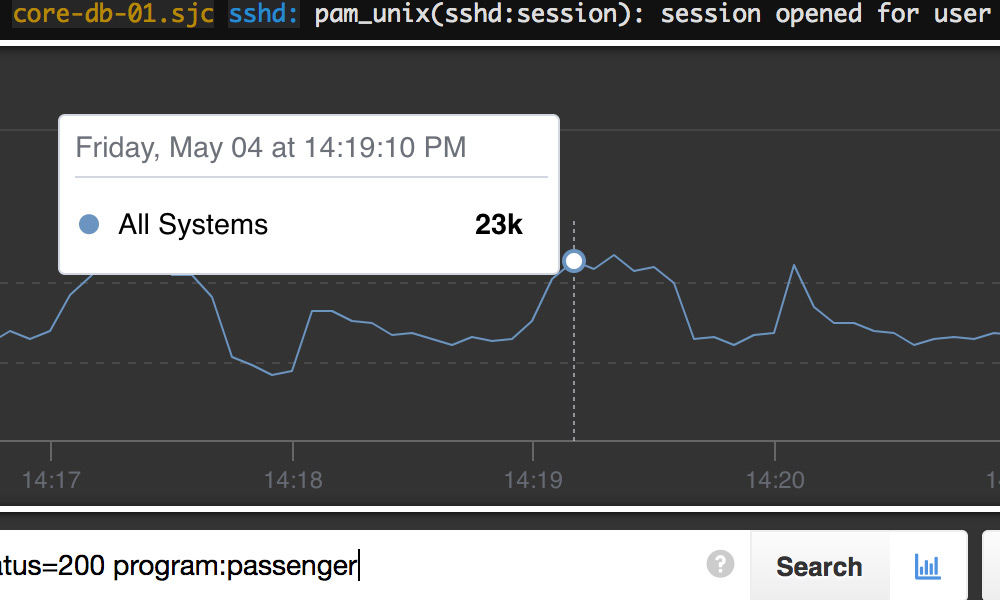Click the All Systems blue legend dot
The height and width of the screenshot is (600, 1000).
coord(89,224)
